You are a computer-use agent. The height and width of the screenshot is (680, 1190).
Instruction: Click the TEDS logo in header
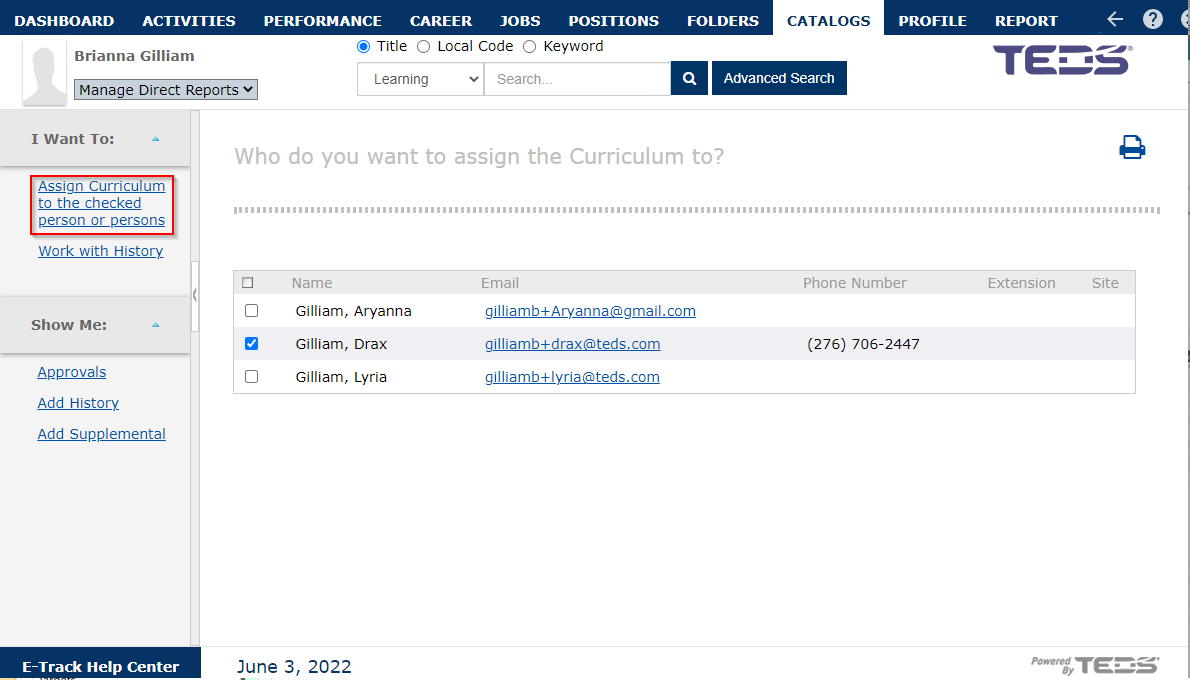coord(1062,60)
